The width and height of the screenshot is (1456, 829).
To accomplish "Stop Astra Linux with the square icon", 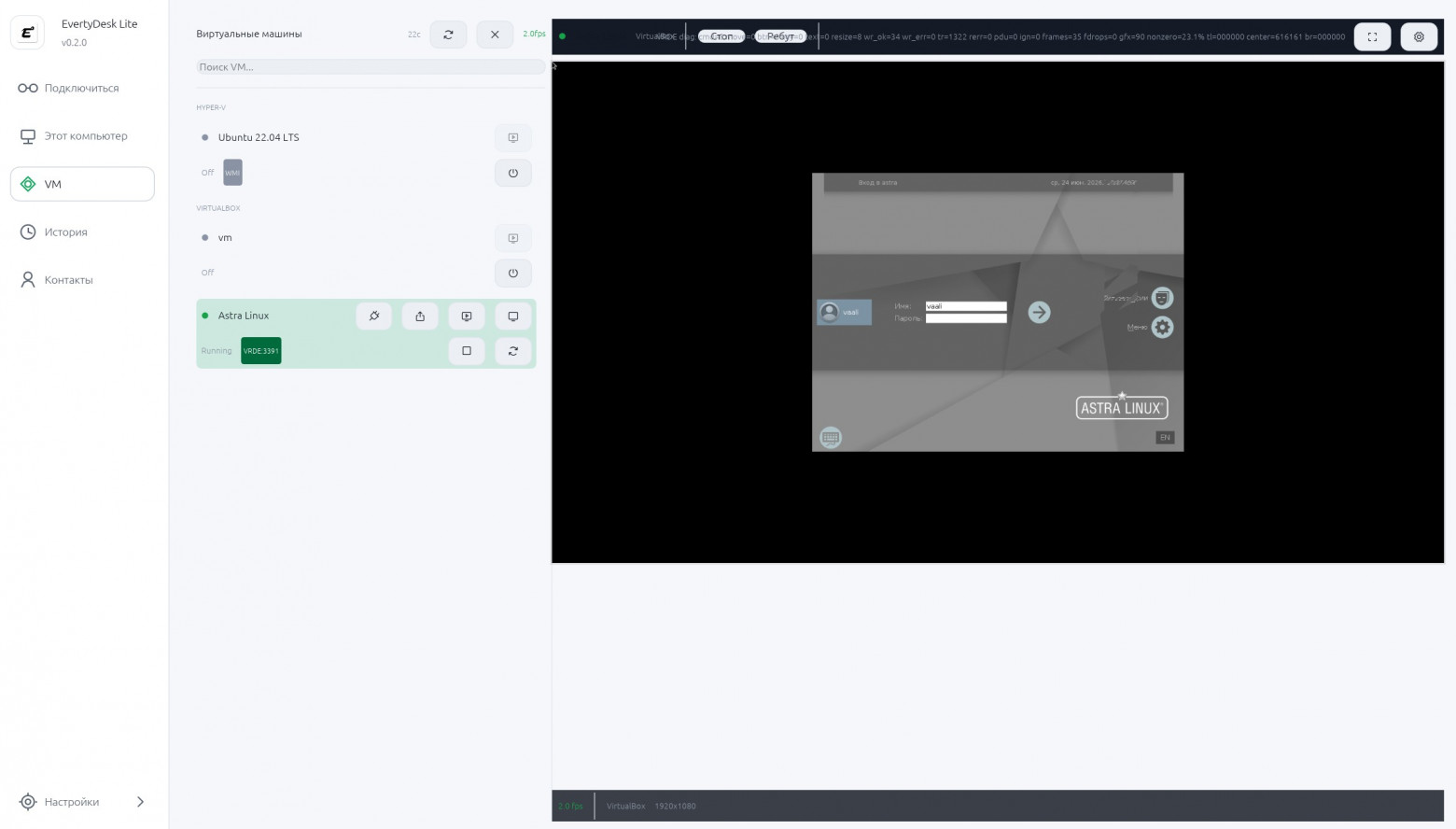I will pos(467,351).
